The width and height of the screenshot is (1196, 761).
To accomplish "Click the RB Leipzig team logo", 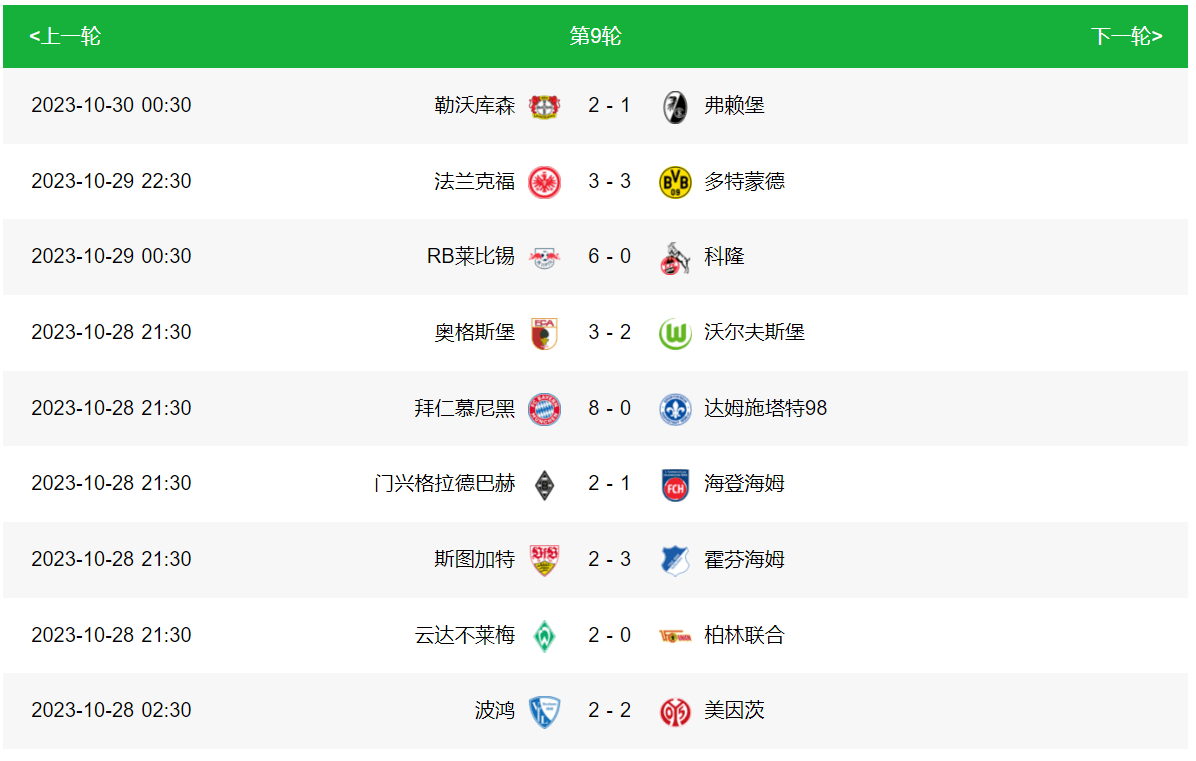I will point(544,257).
